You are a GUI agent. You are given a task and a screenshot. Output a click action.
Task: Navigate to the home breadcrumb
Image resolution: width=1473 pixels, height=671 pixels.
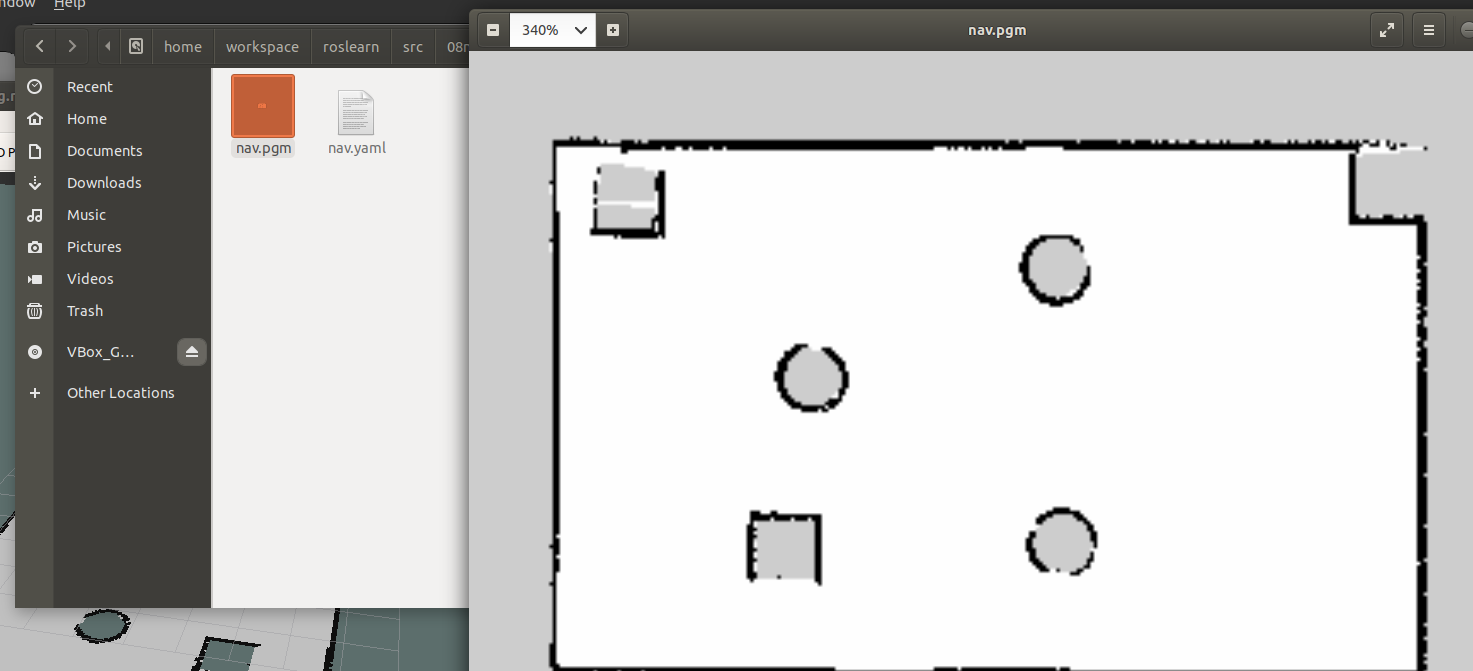(183, 46)
